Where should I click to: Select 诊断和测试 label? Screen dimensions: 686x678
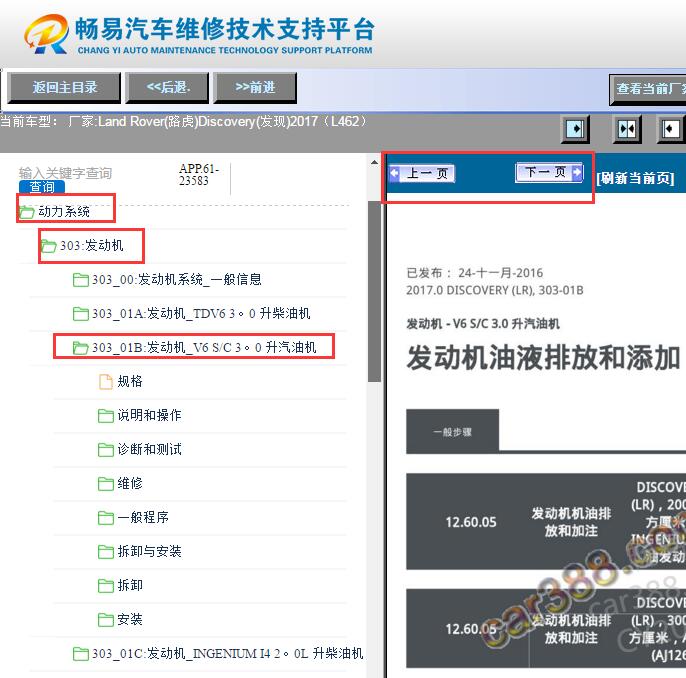click(x=149, y=450)
